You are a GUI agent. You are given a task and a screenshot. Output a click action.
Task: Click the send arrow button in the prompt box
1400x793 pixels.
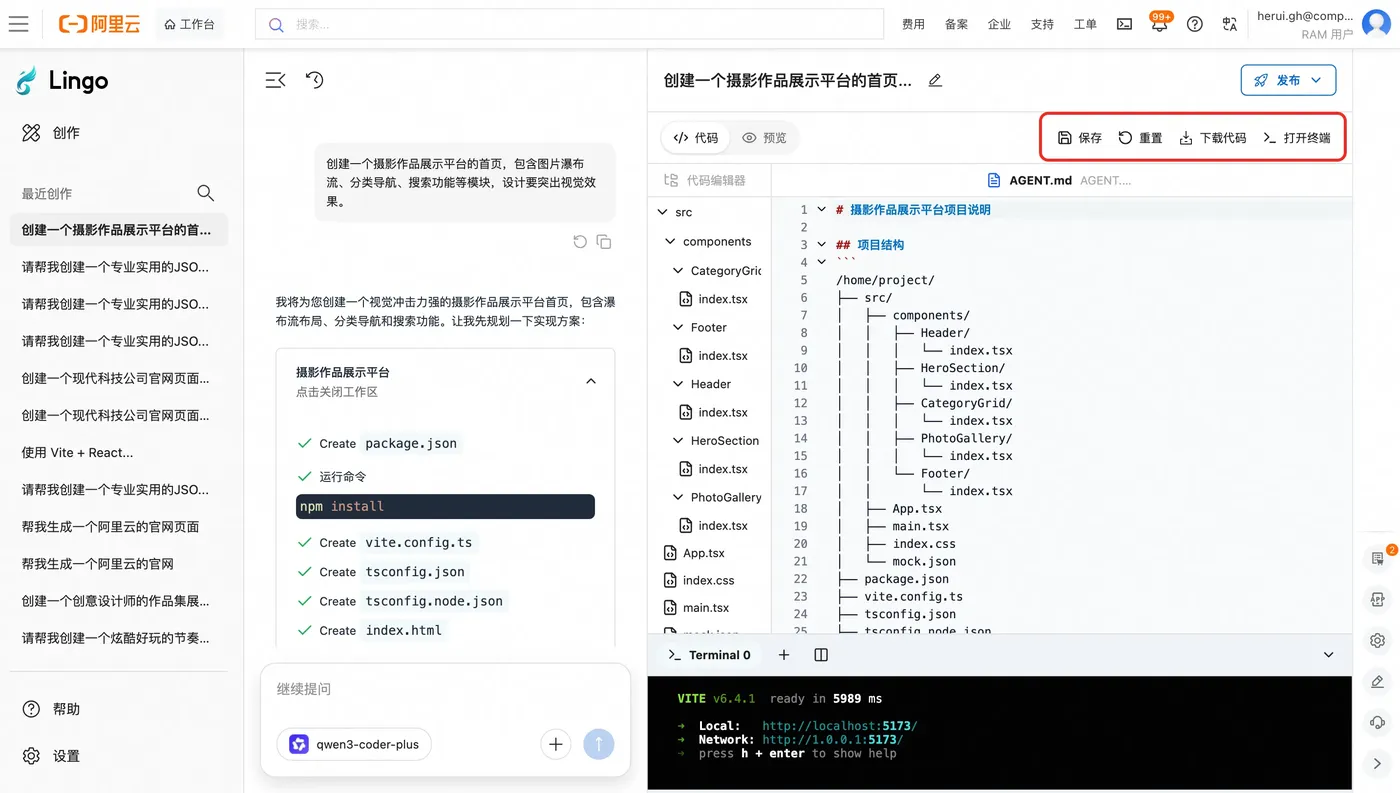pyautogui.click(x=599, y=744)
